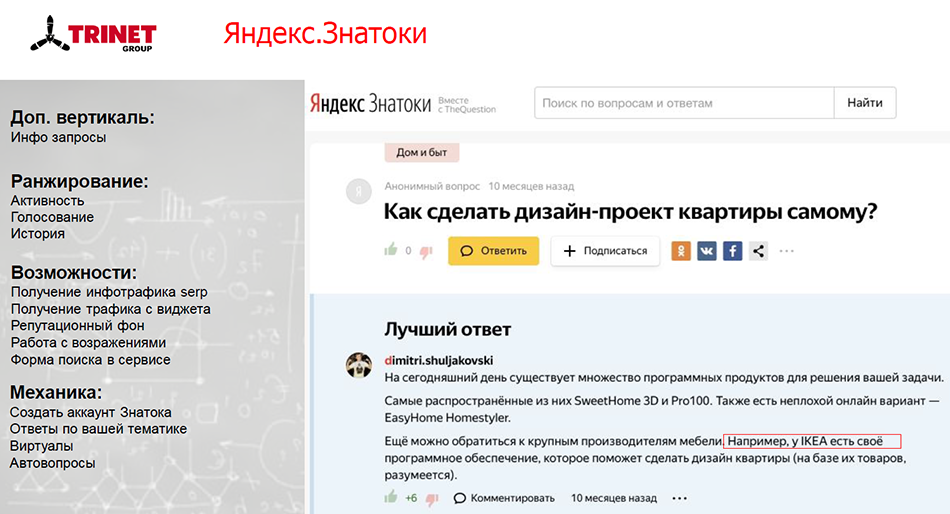This screenshot has height=514, width=950.
Task: Click the answer text EasyHome Homestyler.
Action: click(x=448, y=418)
